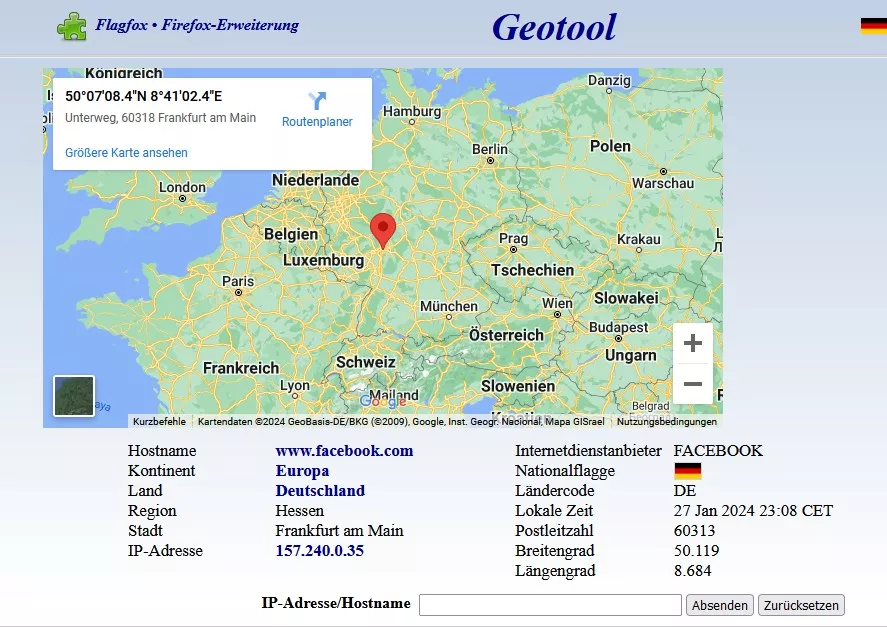Click the local time 27 Jan 2024 23:08 CET
The width and height of the screenshot is (887, 627).
[x=753, y=510]
